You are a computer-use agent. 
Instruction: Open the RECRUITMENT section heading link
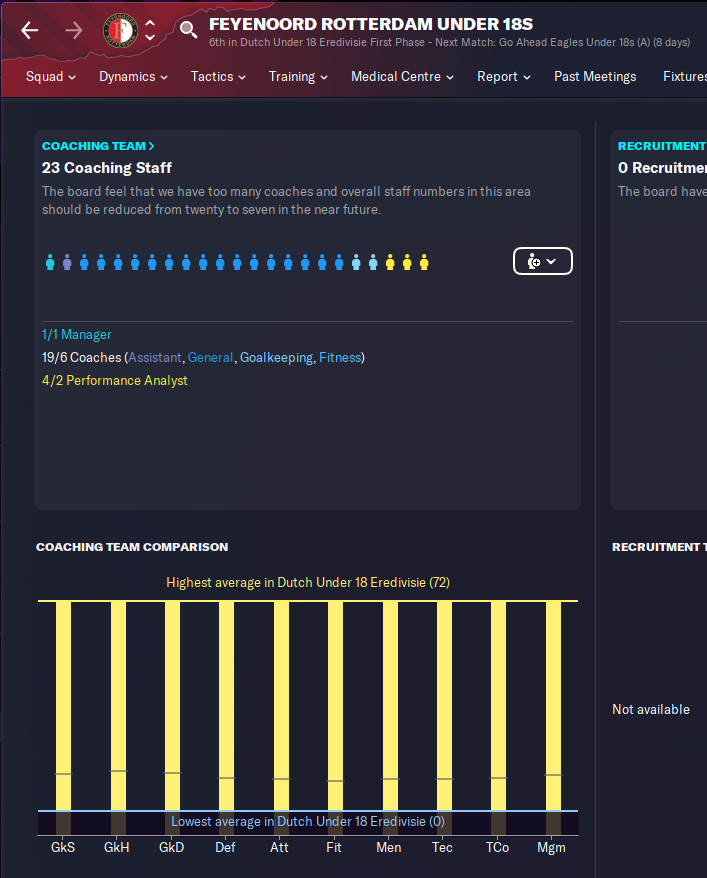pos(662,146)
